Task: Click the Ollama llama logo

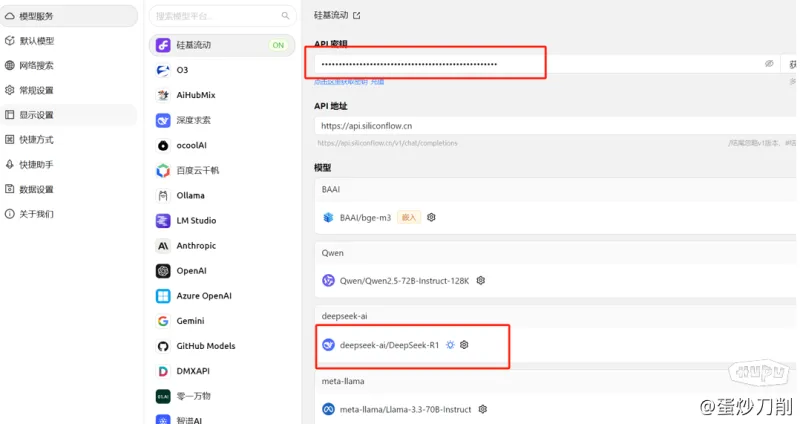Action: 163,195
